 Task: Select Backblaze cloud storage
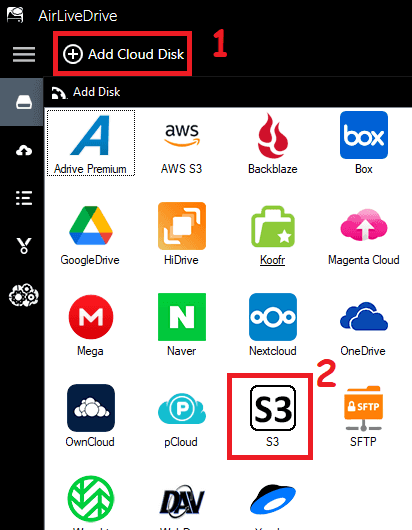tap(273, 144)
